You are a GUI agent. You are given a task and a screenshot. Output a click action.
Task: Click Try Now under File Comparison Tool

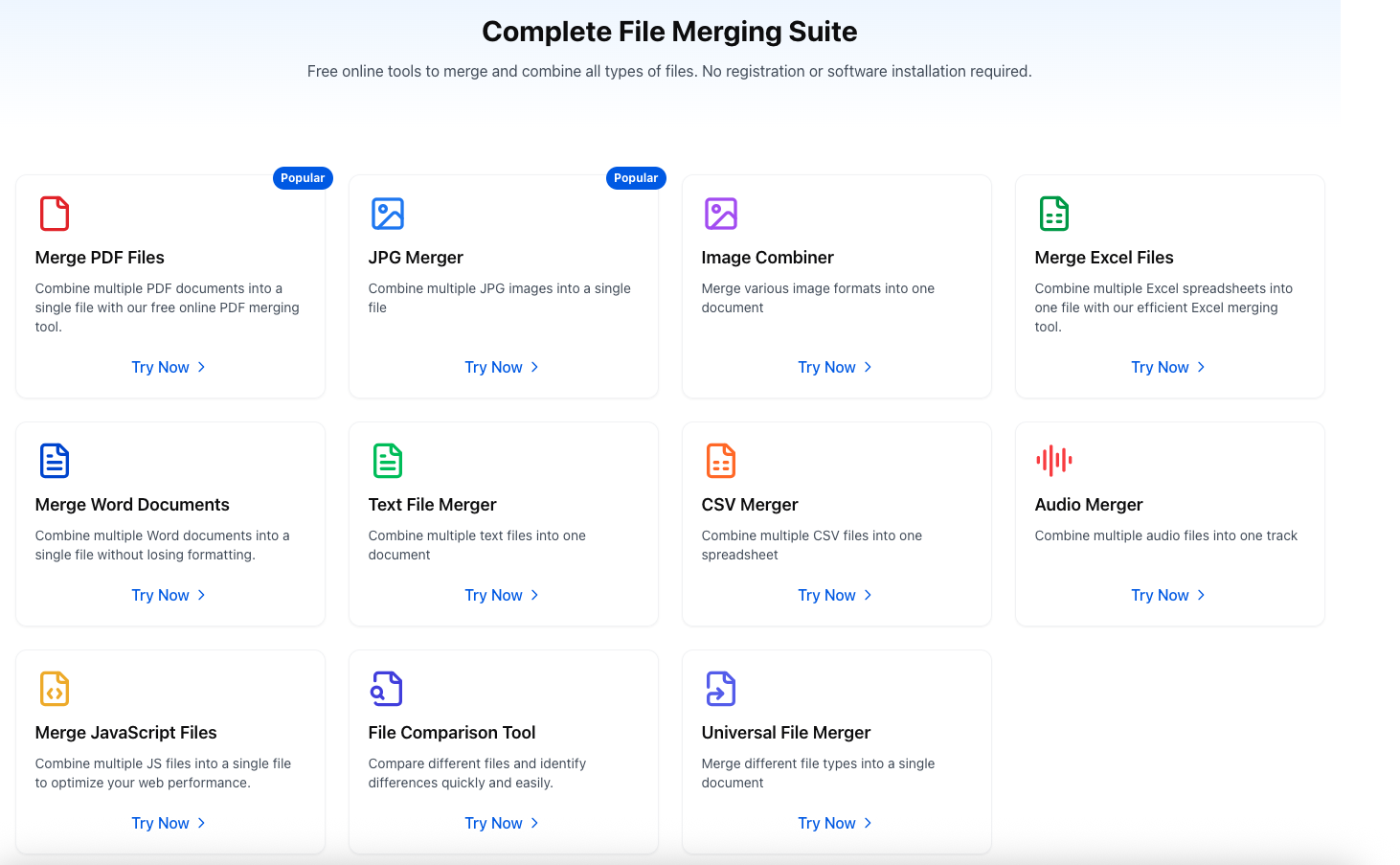point(503,824)
